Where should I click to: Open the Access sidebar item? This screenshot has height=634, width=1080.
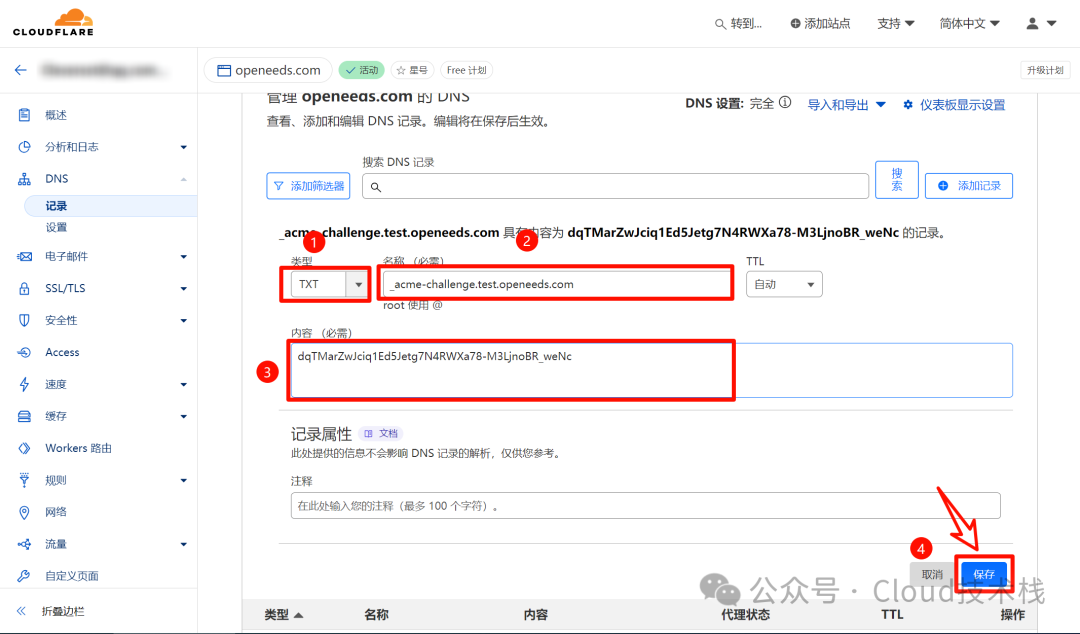[62, 352]
